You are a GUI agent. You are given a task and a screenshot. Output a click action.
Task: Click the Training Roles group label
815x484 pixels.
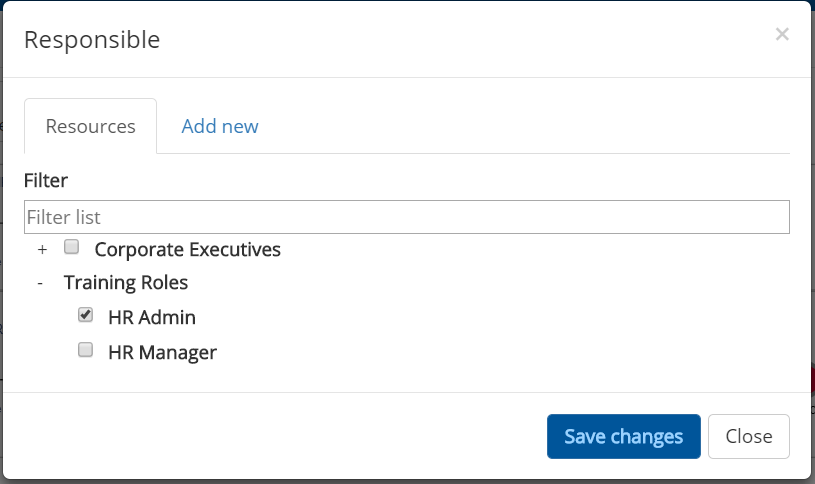click(126, 283)
